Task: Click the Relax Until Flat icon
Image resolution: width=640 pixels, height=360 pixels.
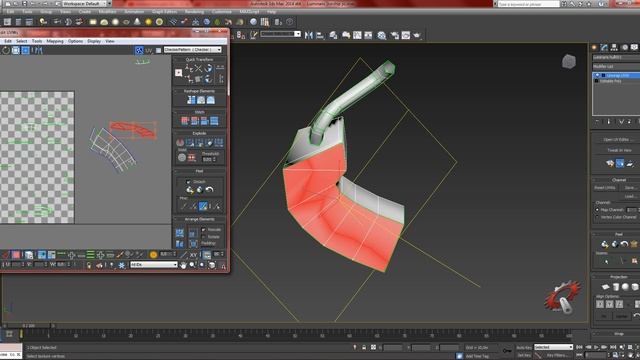Action: 201,100
